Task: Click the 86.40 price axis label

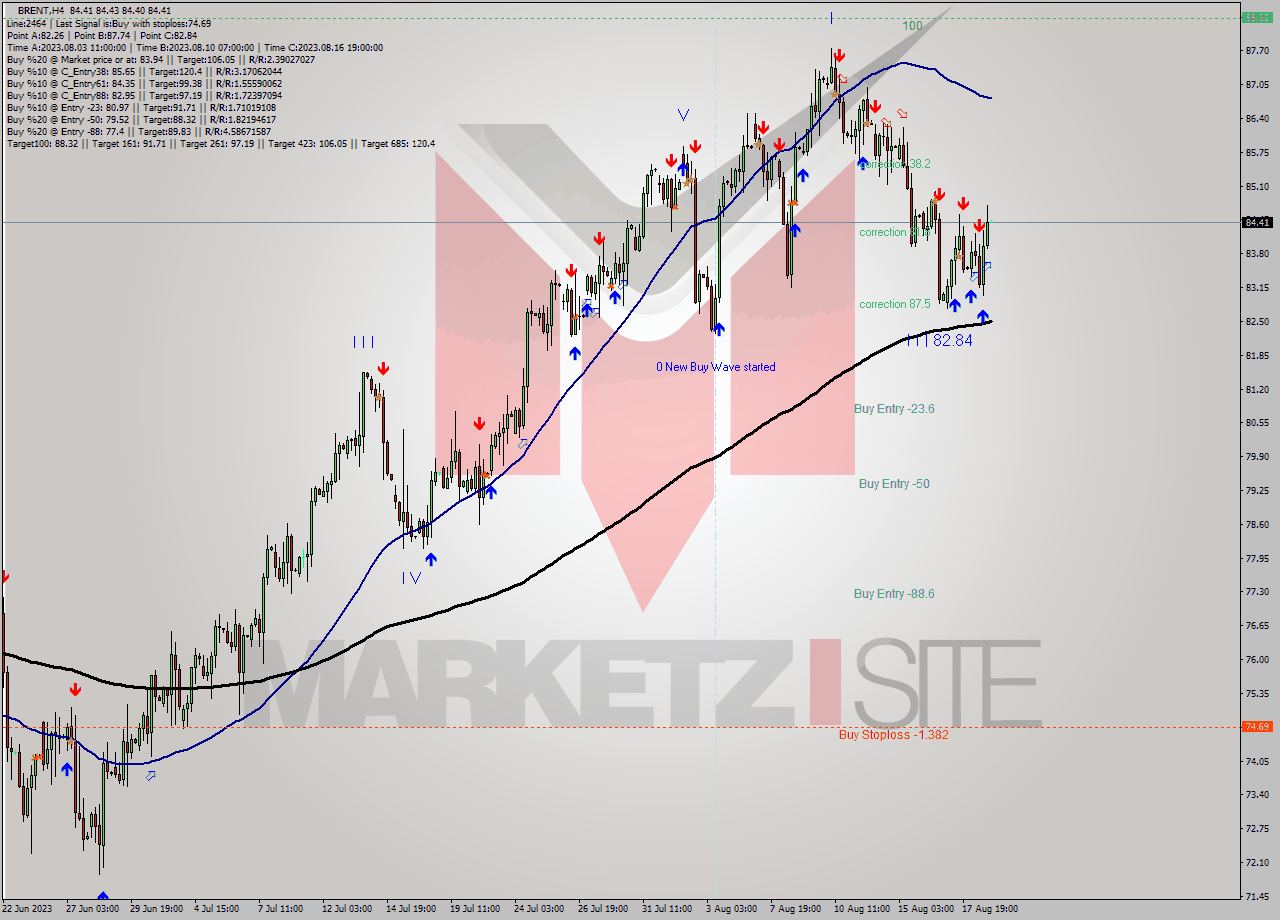Action: (x=1257, y=118)
